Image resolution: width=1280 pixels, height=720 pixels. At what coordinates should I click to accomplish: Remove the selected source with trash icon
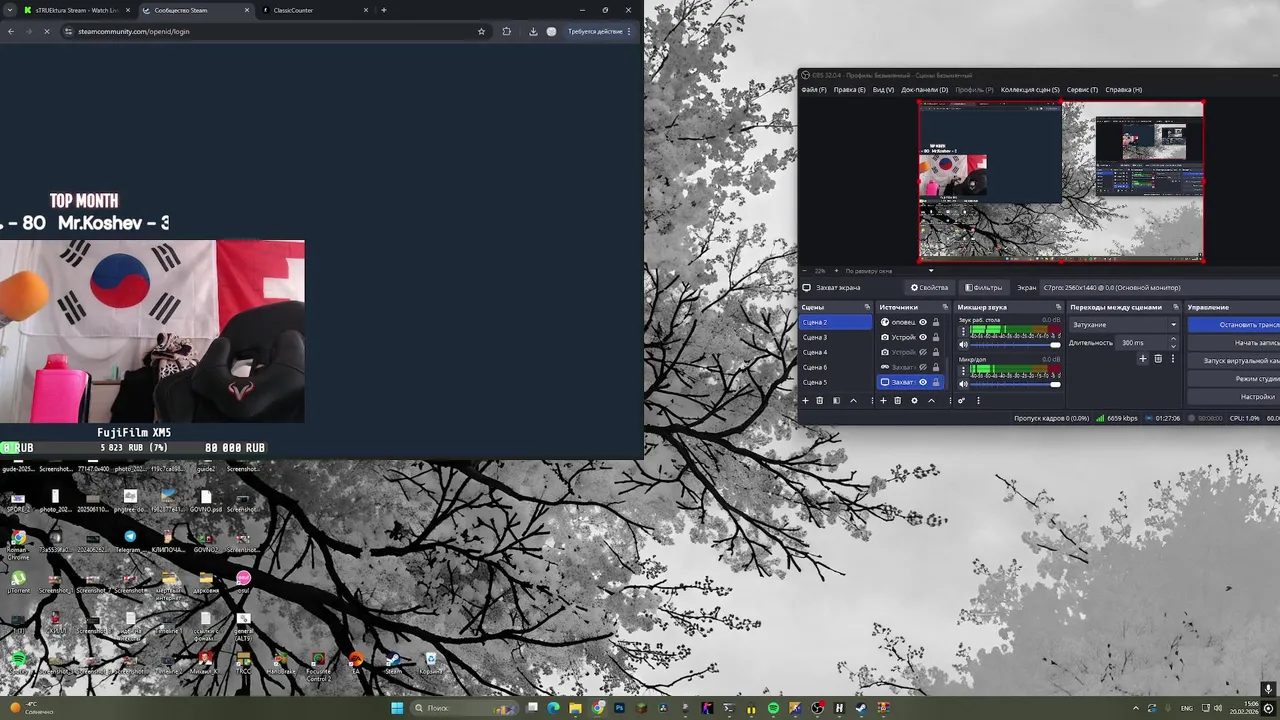[897, 400]
